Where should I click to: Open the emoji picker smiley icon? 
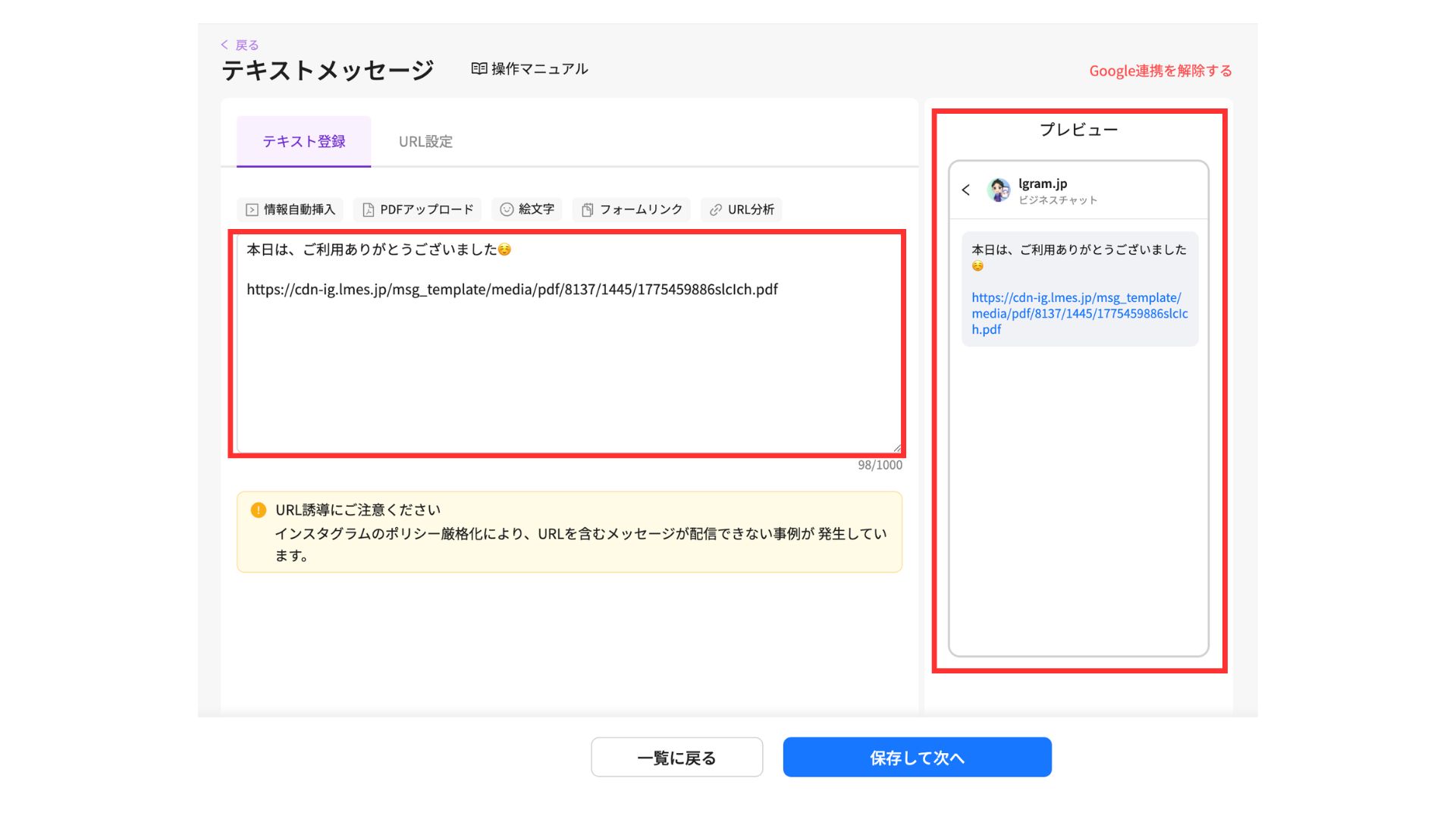coord(507,209)
